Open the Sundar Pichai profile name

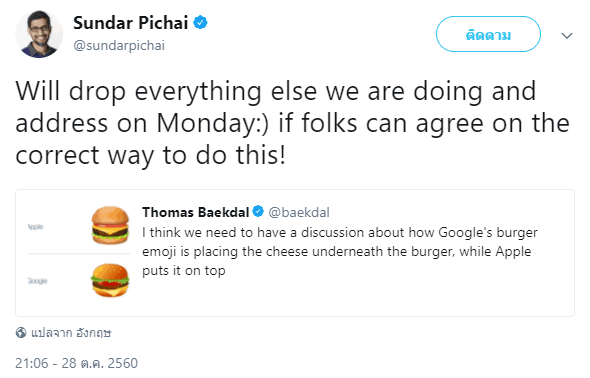click(131, 23)
